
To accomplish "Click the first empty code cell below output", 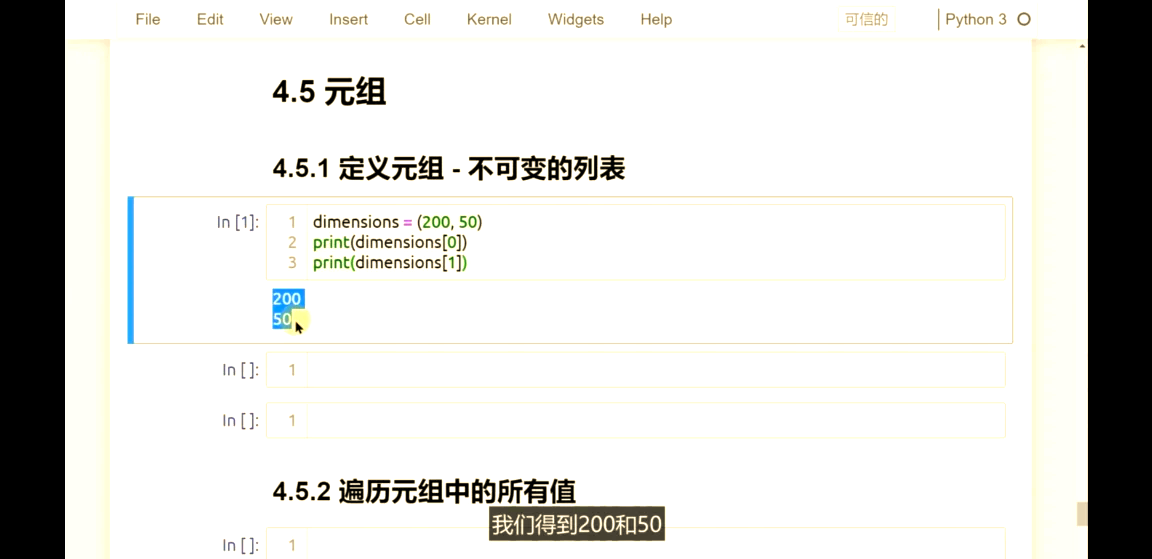I will [x=635, y=369].
